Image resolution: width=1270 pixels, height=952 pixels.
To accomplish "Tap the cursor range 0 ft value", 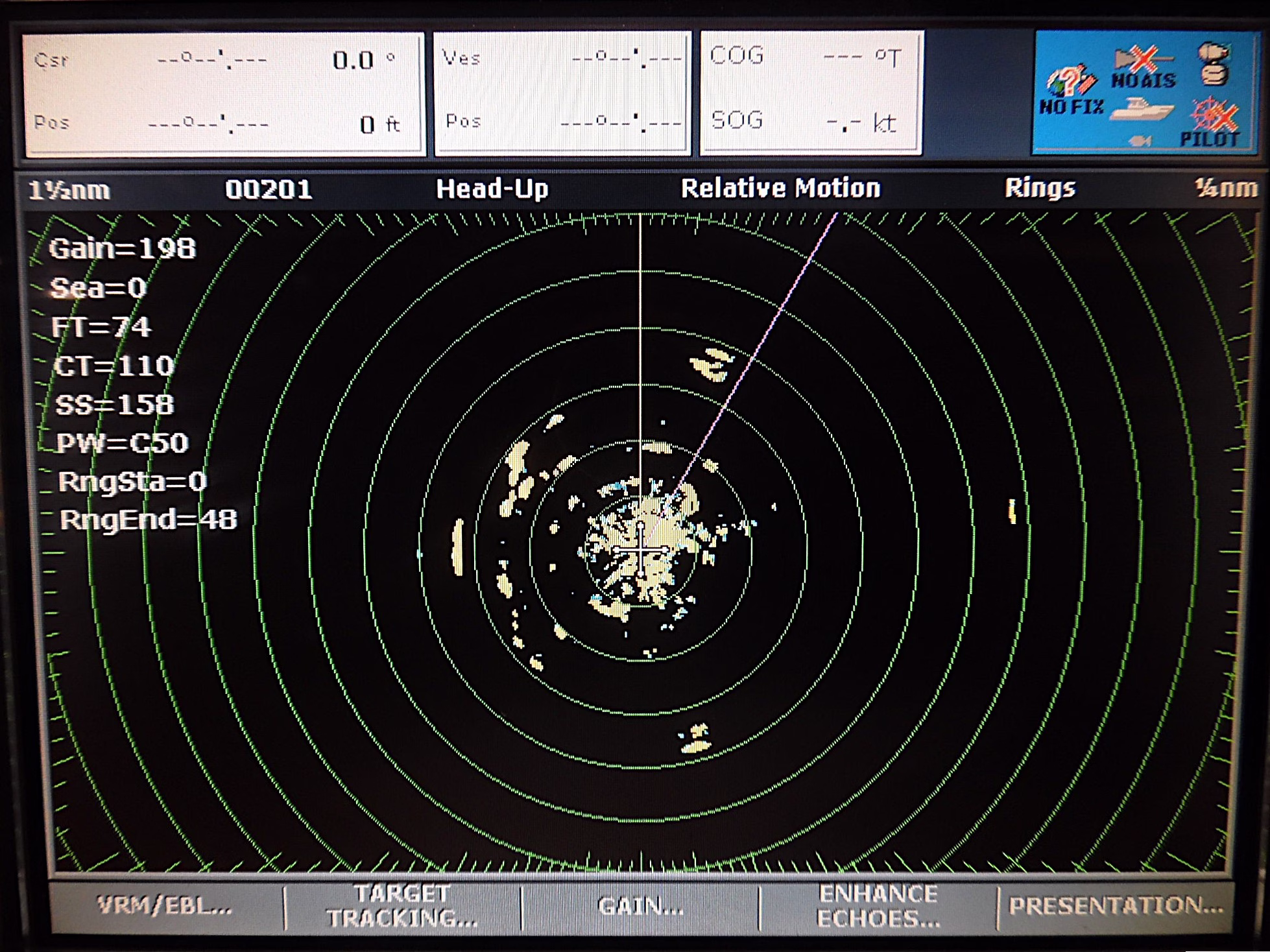I will coord(380,124).
